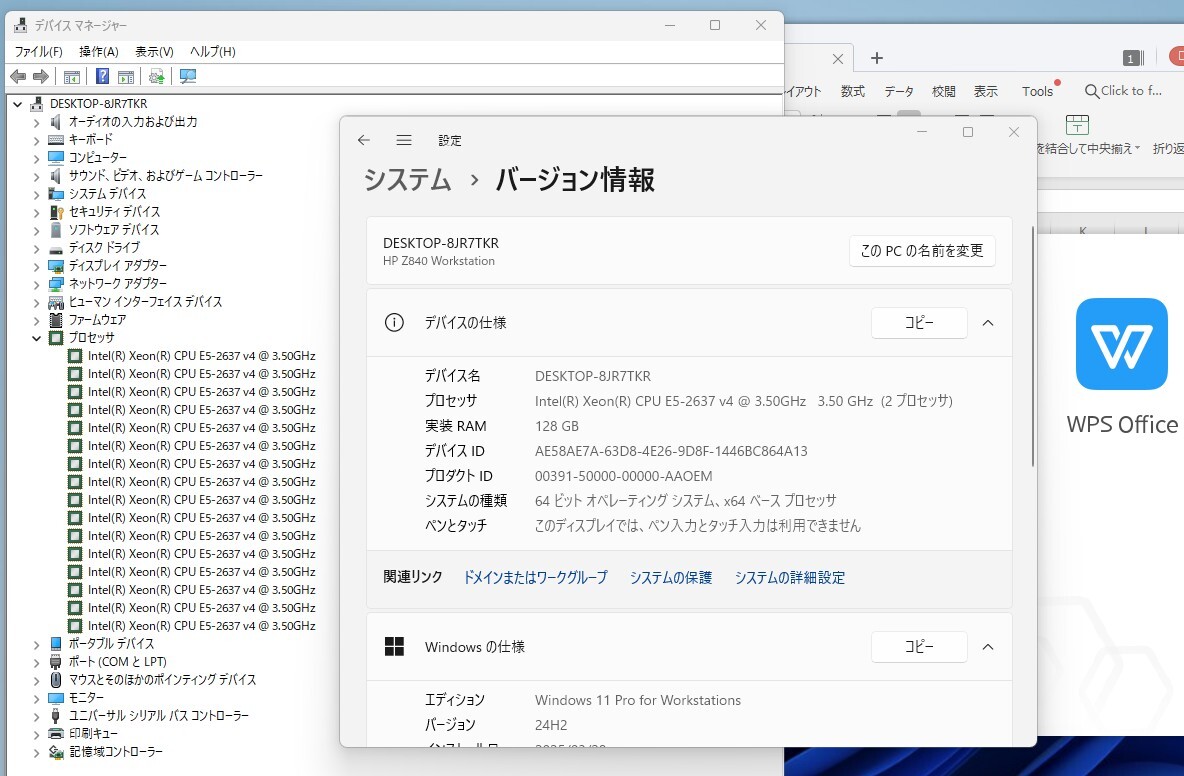Select the ポータブル デバイス icon
The width and height of the screenshot is (1184, 776).
(56, 644)
